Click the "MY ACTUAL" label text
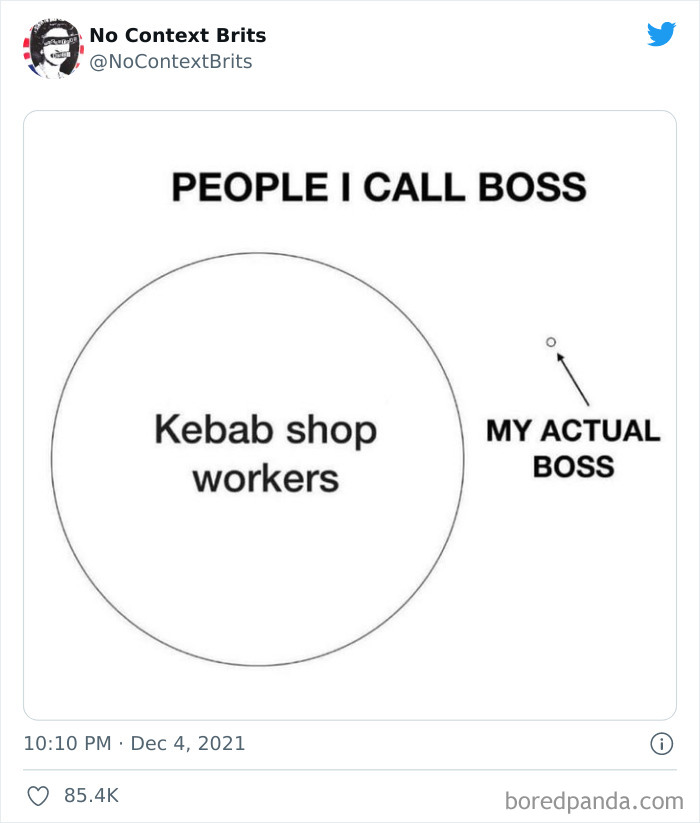Image resolution: width=700 pixels, height=823 pixels. 572,431
